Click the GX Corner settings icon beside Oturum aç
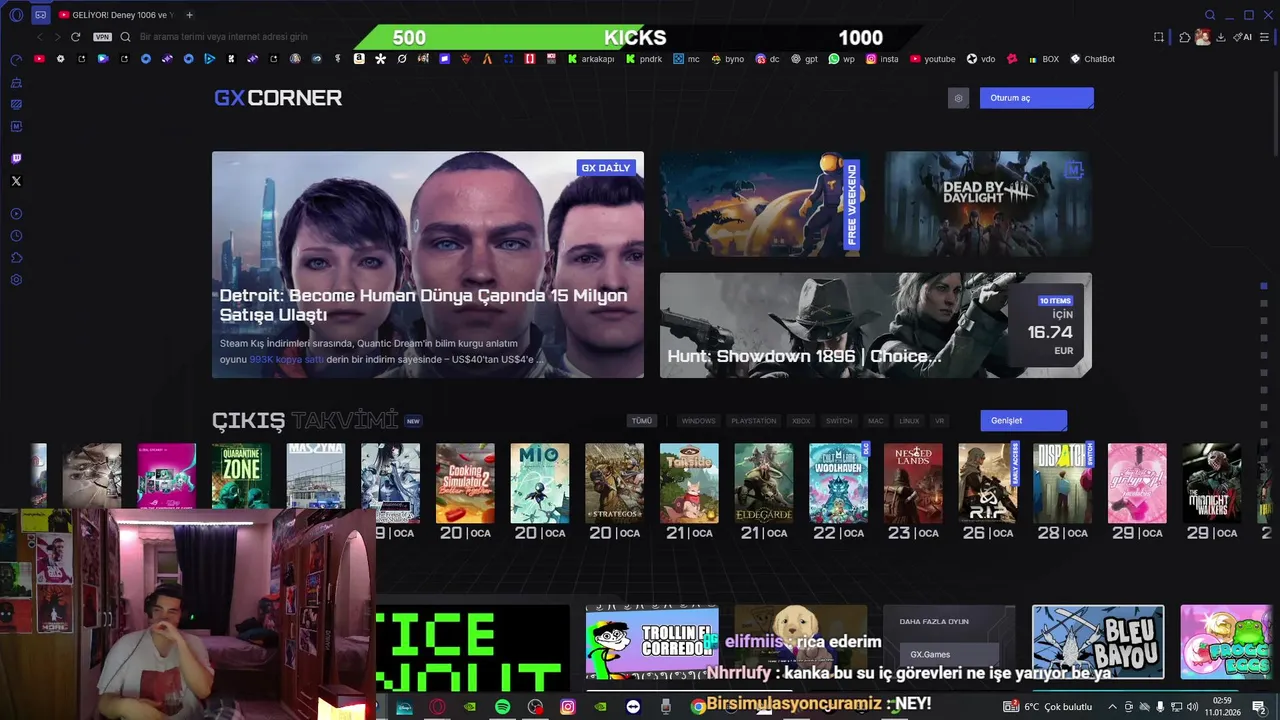This screenshot has width=1280, height=720. [958, 98]
